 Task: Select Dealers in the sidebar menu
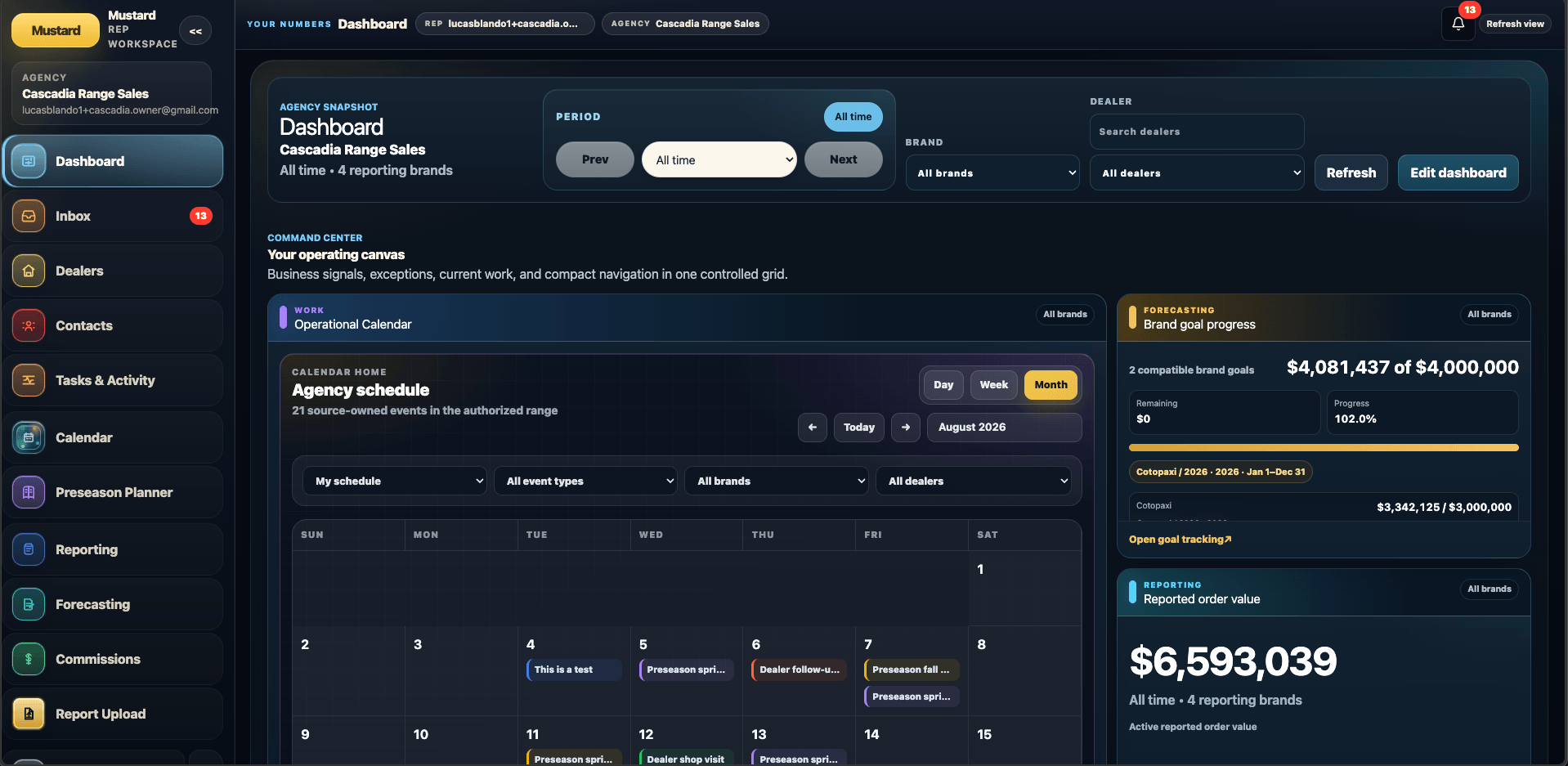(x=113, y=271)
